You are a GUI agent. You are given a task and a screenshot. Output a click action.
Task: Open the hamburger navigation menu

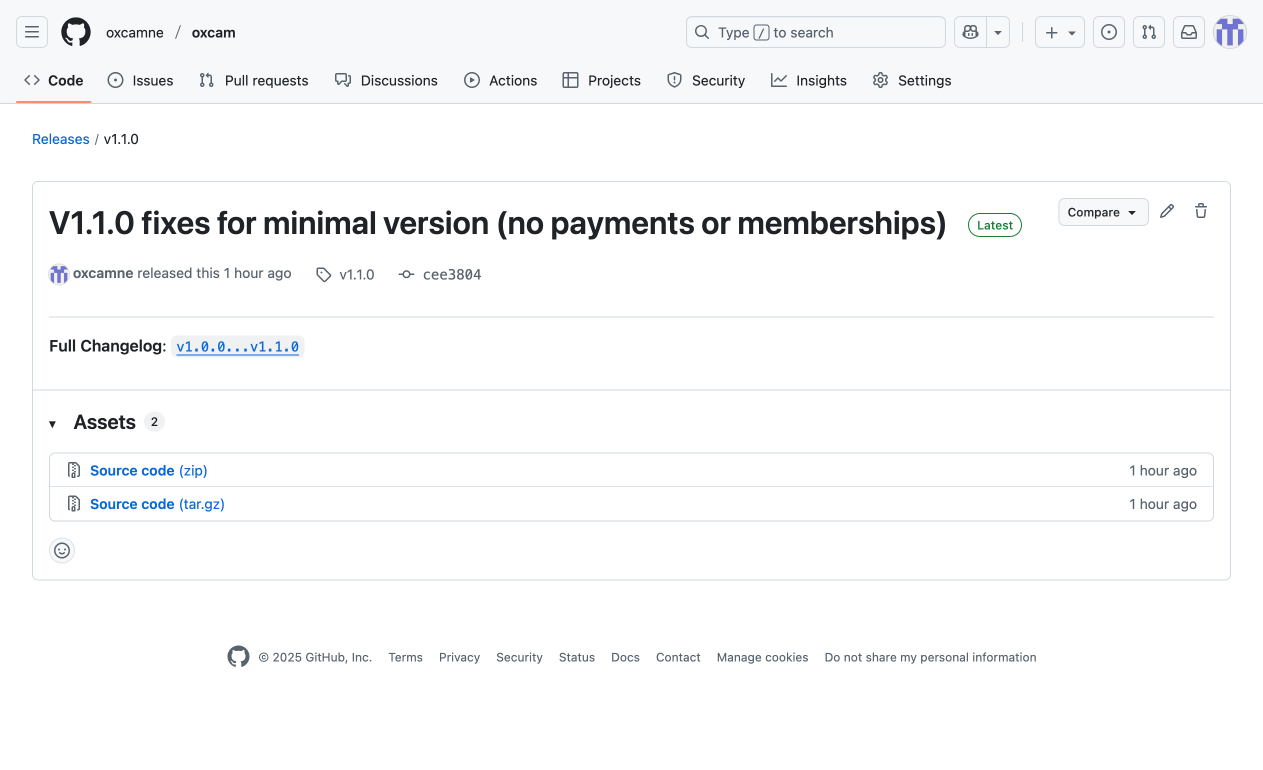(32, 32)
